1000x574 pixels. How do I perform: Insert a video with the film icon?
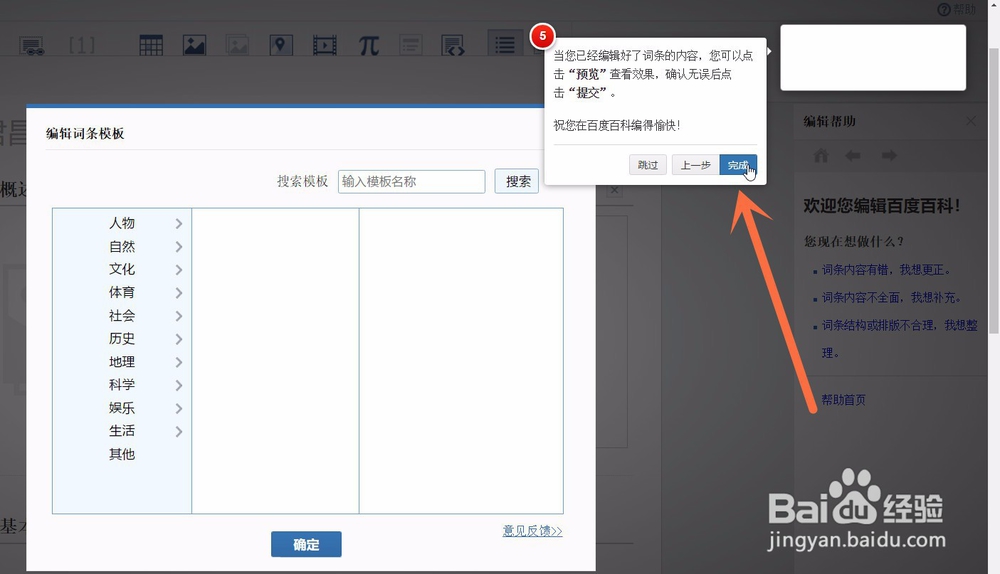pos(325,45)
